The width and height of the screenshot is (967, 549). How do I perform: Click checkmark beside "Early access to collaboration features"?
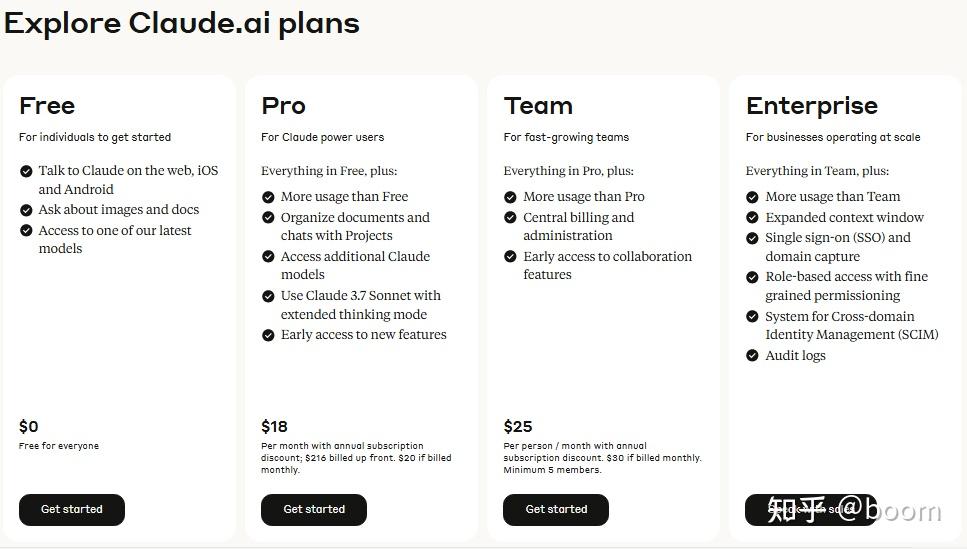click(x=511, y=257)
